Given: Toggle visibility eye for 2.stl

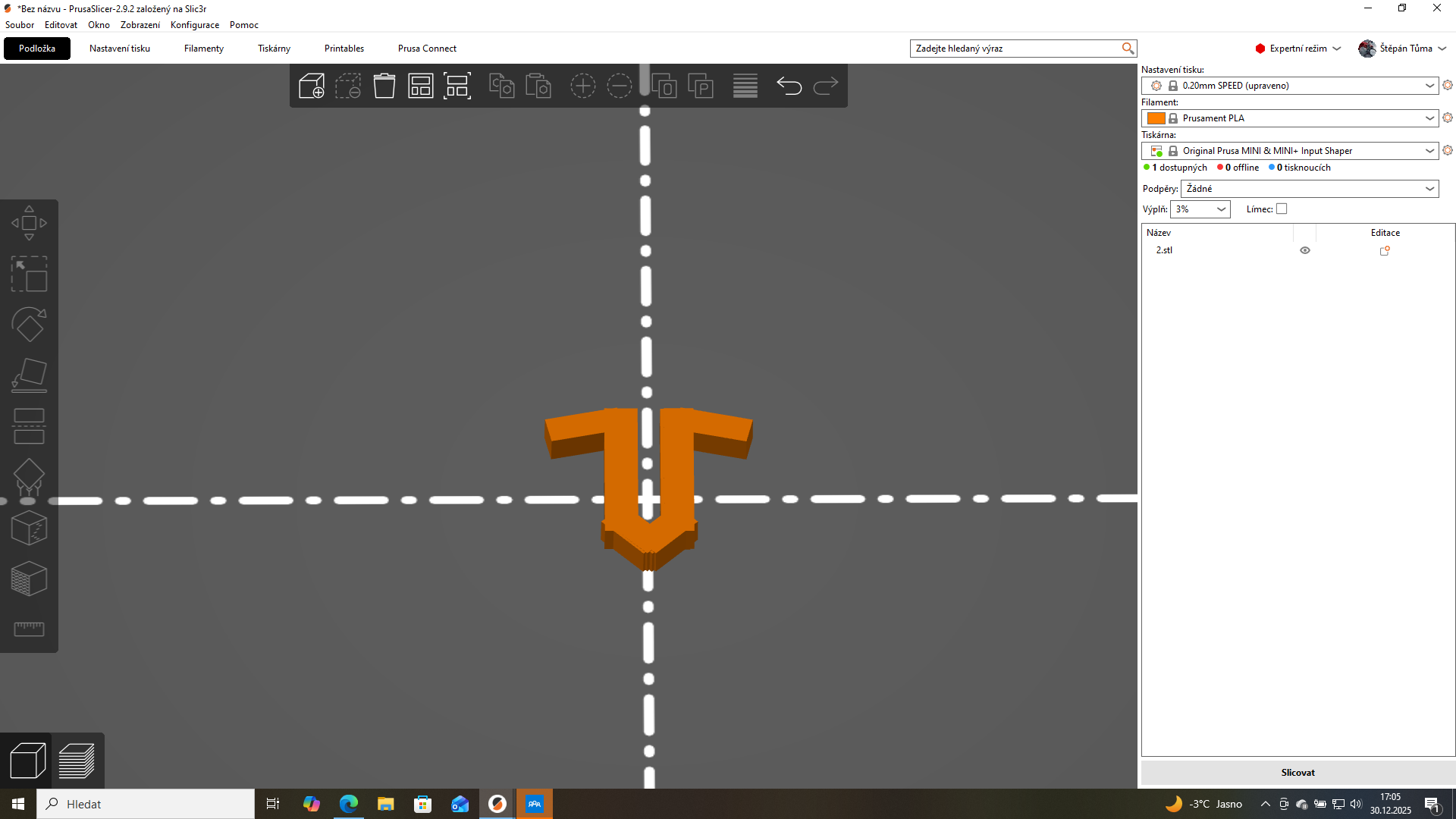Looking at the screenshot, I should point(1305,250).
